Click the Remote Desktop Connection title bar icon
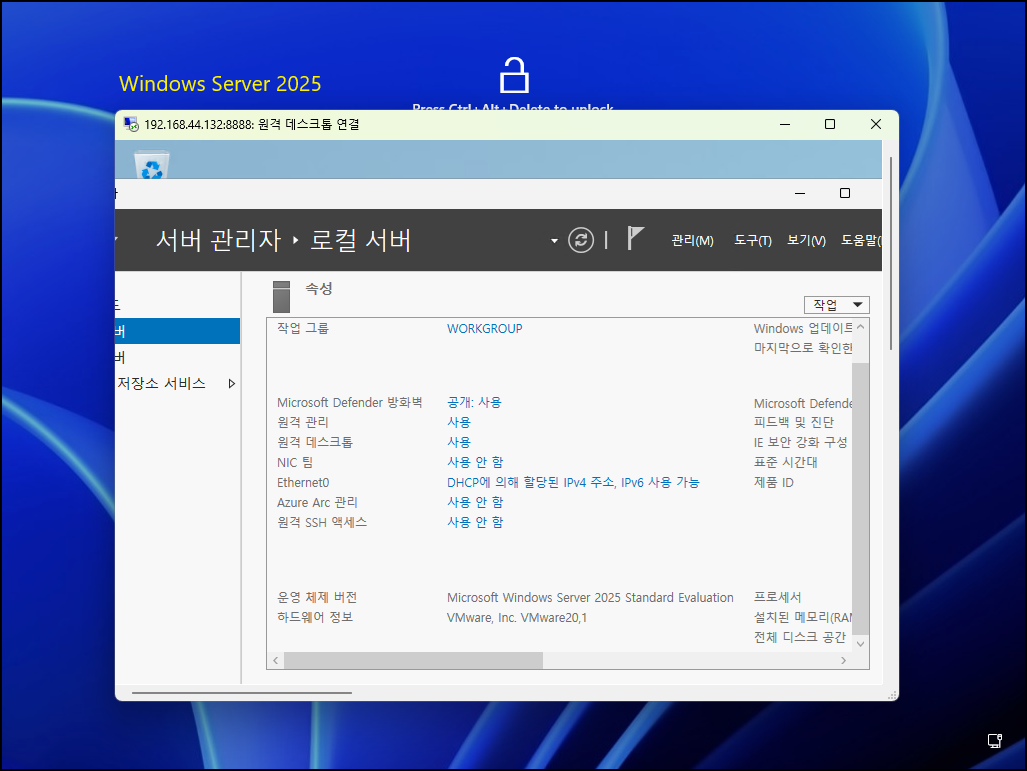The image size is (1027, 771). pos(131,124)
